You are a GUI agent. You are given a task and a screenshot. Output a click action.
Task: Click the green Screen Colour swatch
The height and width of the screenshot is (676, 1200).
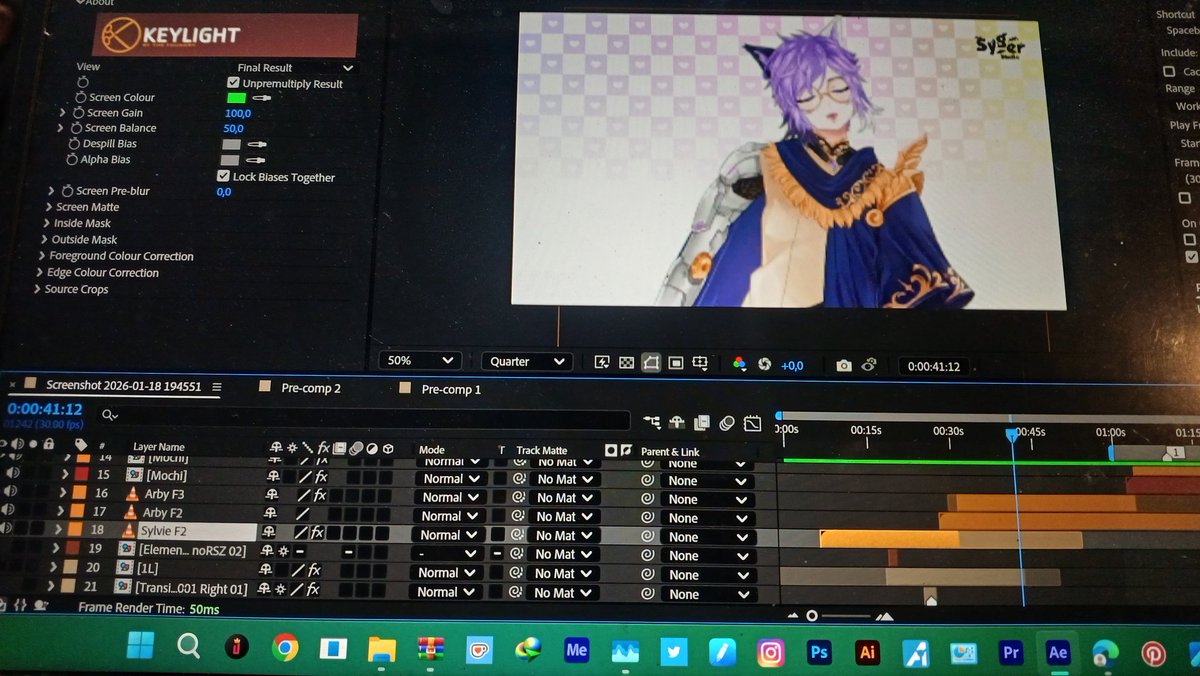pos(236,98)
